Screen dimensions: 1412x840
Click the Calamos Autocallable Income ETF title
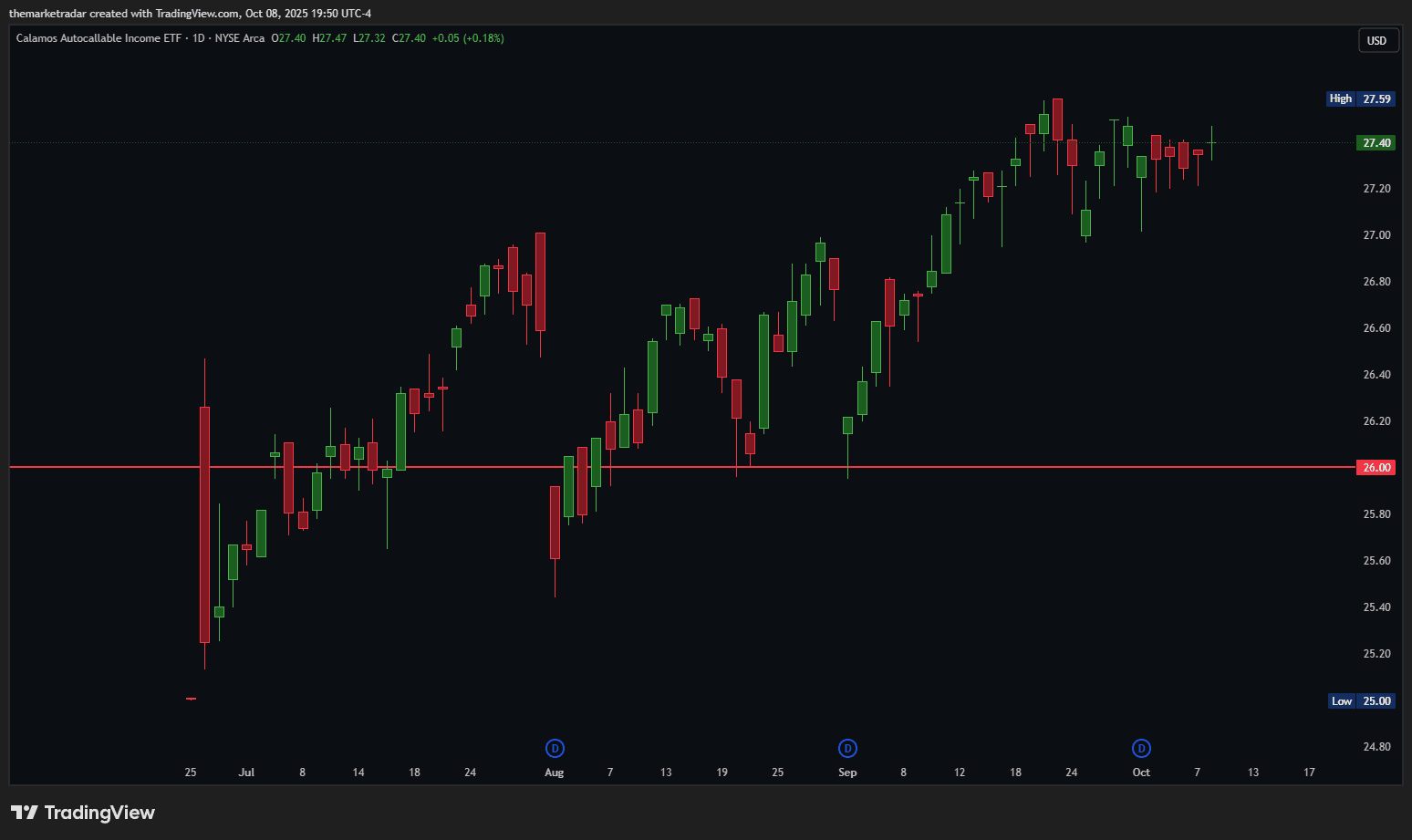pos(99,38)
